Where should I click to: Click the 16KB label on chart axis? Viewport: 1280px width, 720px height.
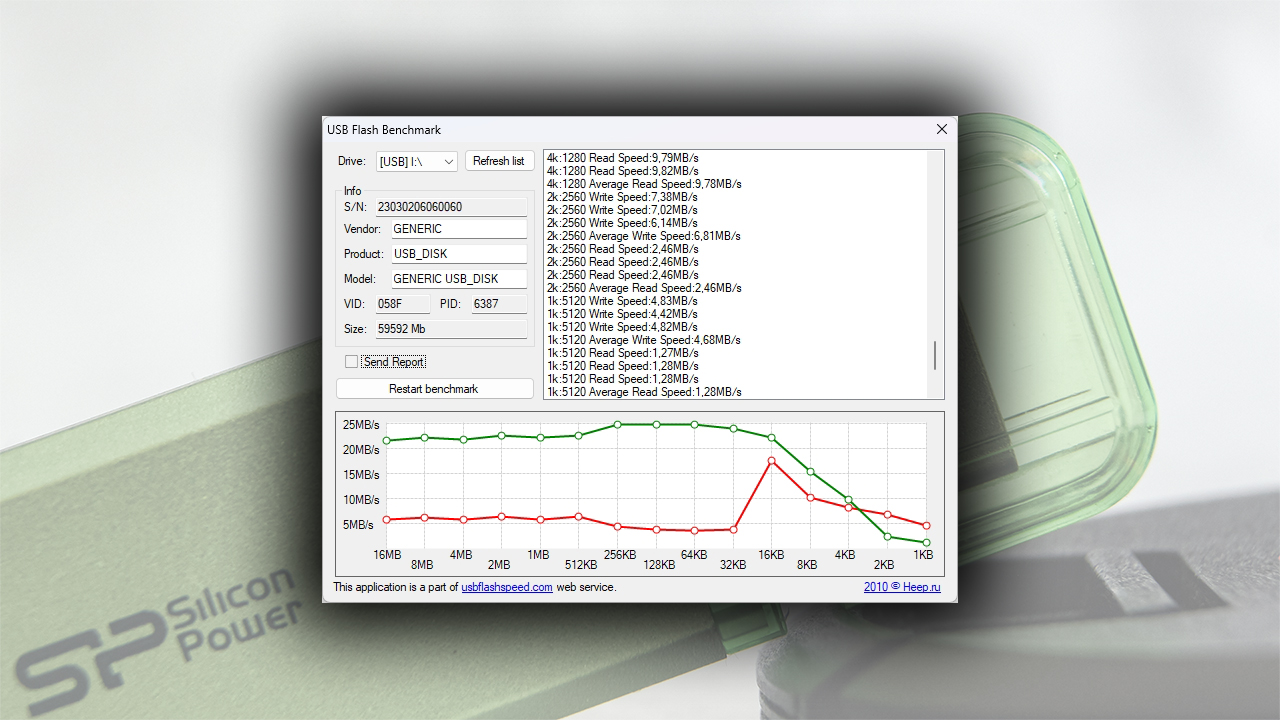point(771,555)
